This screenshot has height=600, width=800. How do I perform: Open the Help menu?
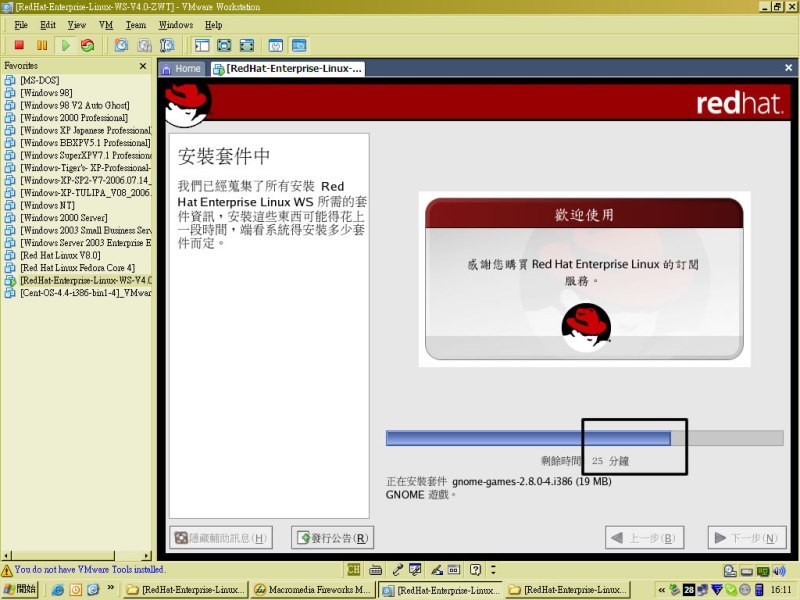213,25
